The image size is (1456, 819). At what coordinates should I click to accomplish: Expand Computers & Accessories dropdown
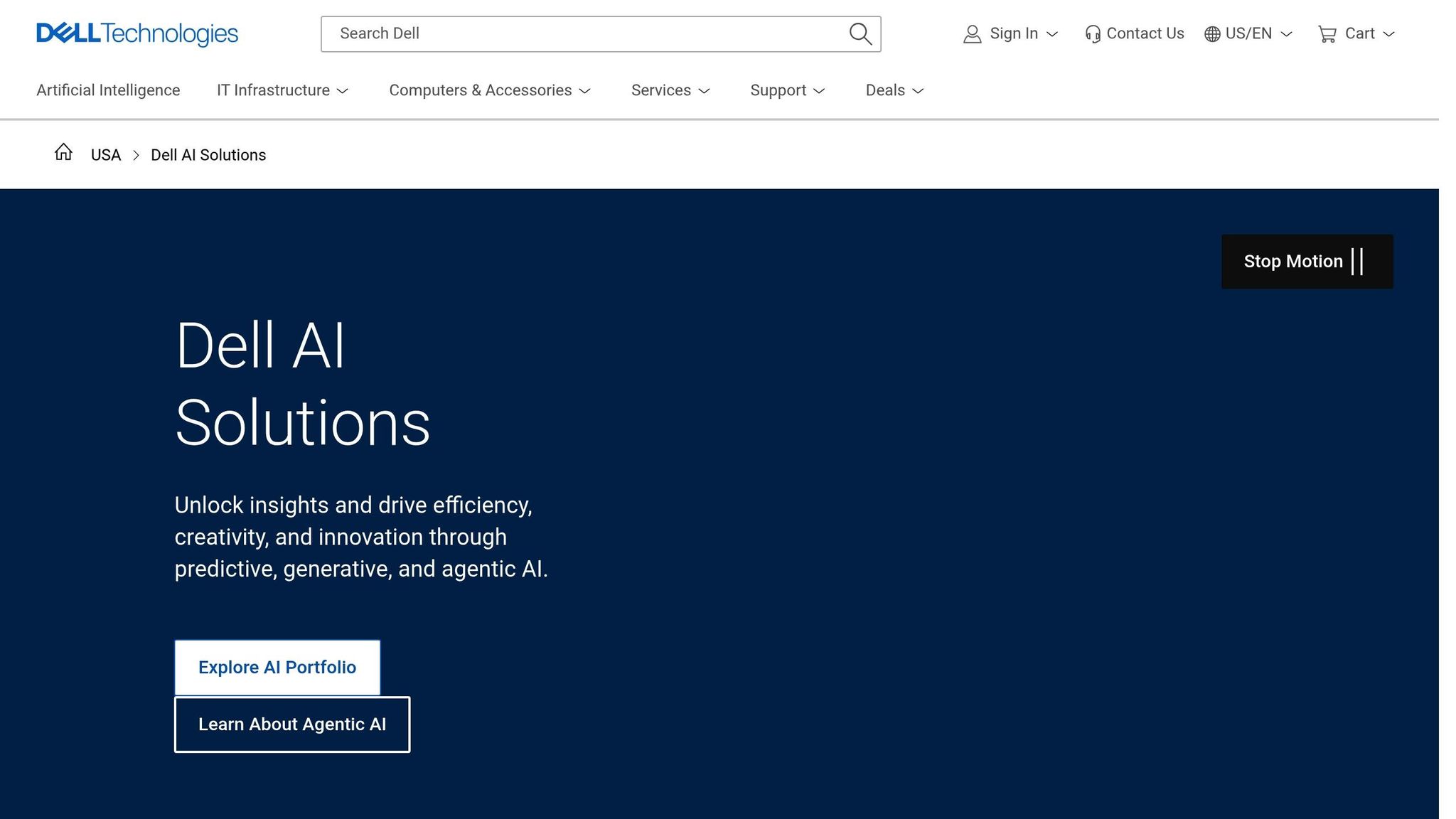489,90
